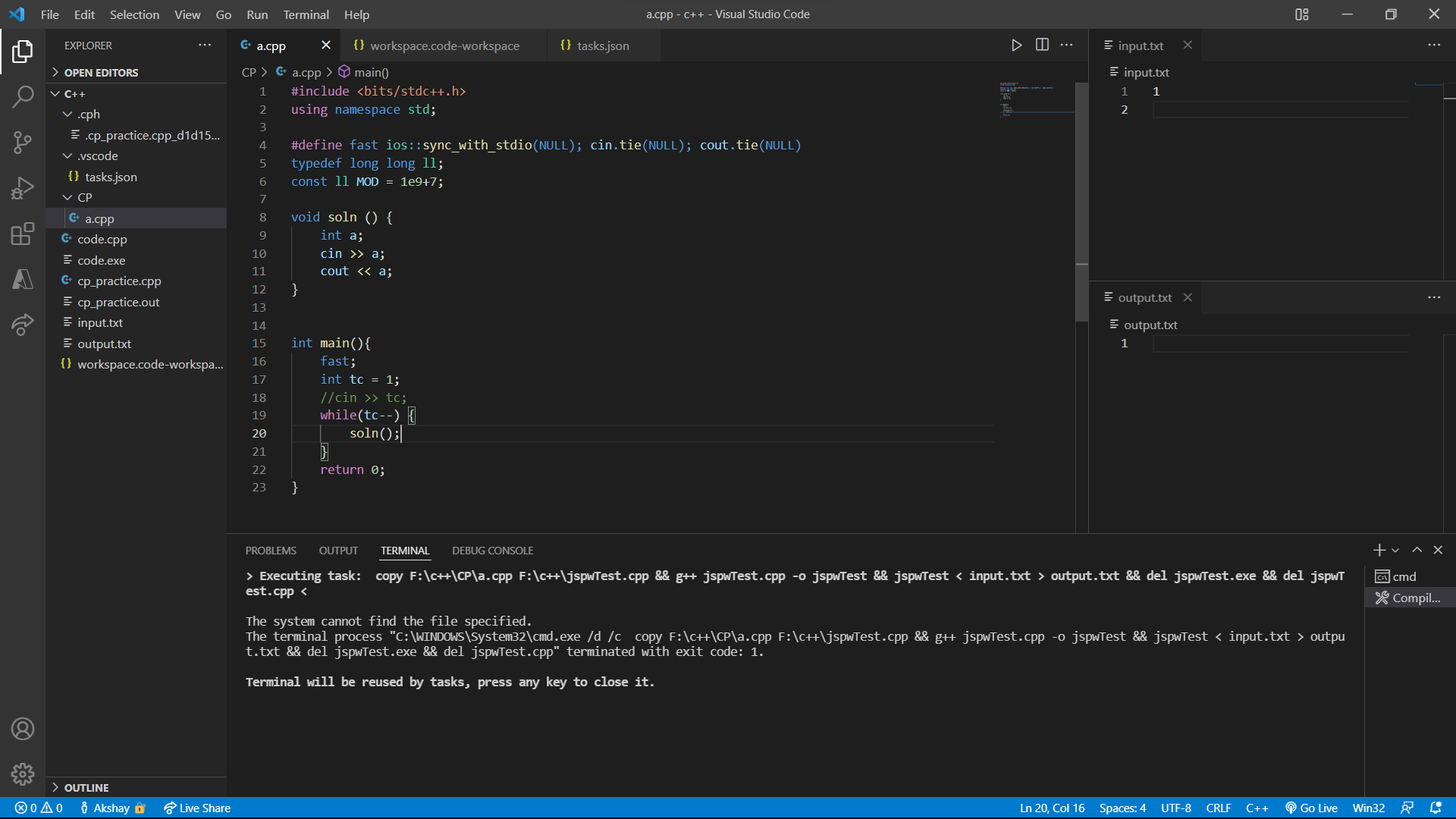The height and width of the screenshot is (819, 1456).
Task: Open the Search view in the activity bar
Action: [x=23, y=97]
